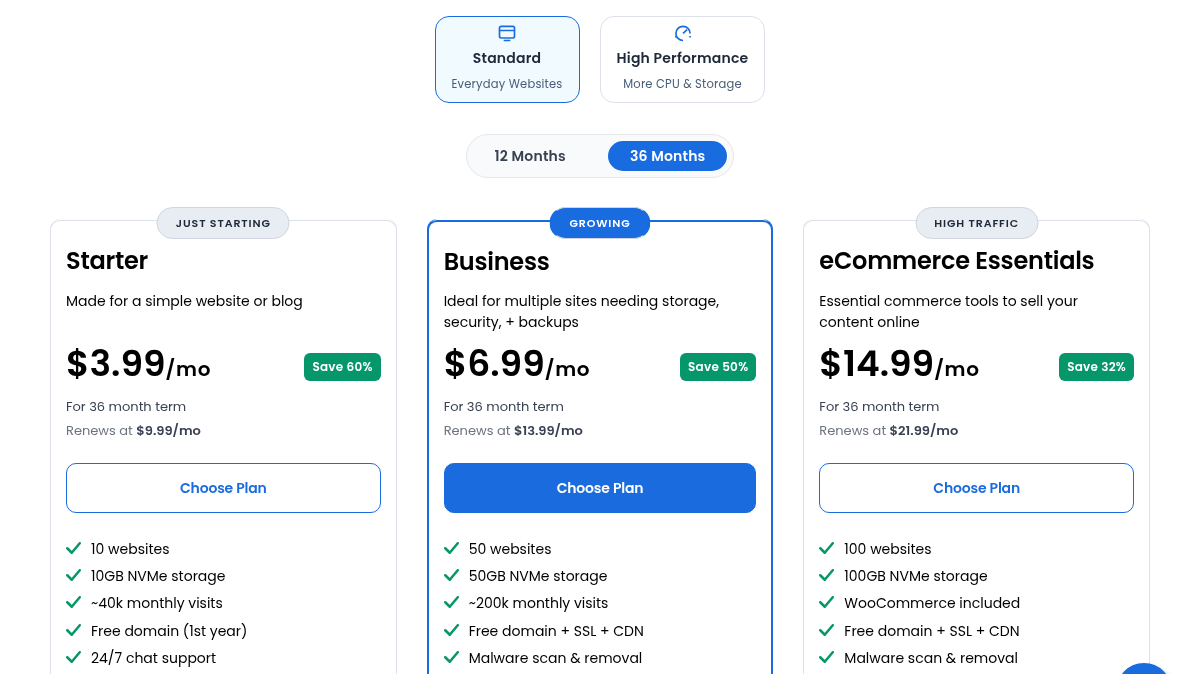Click 'Free domain (1st year)' feature text
The image size is (1200, 674).
[x=169, y=631]
